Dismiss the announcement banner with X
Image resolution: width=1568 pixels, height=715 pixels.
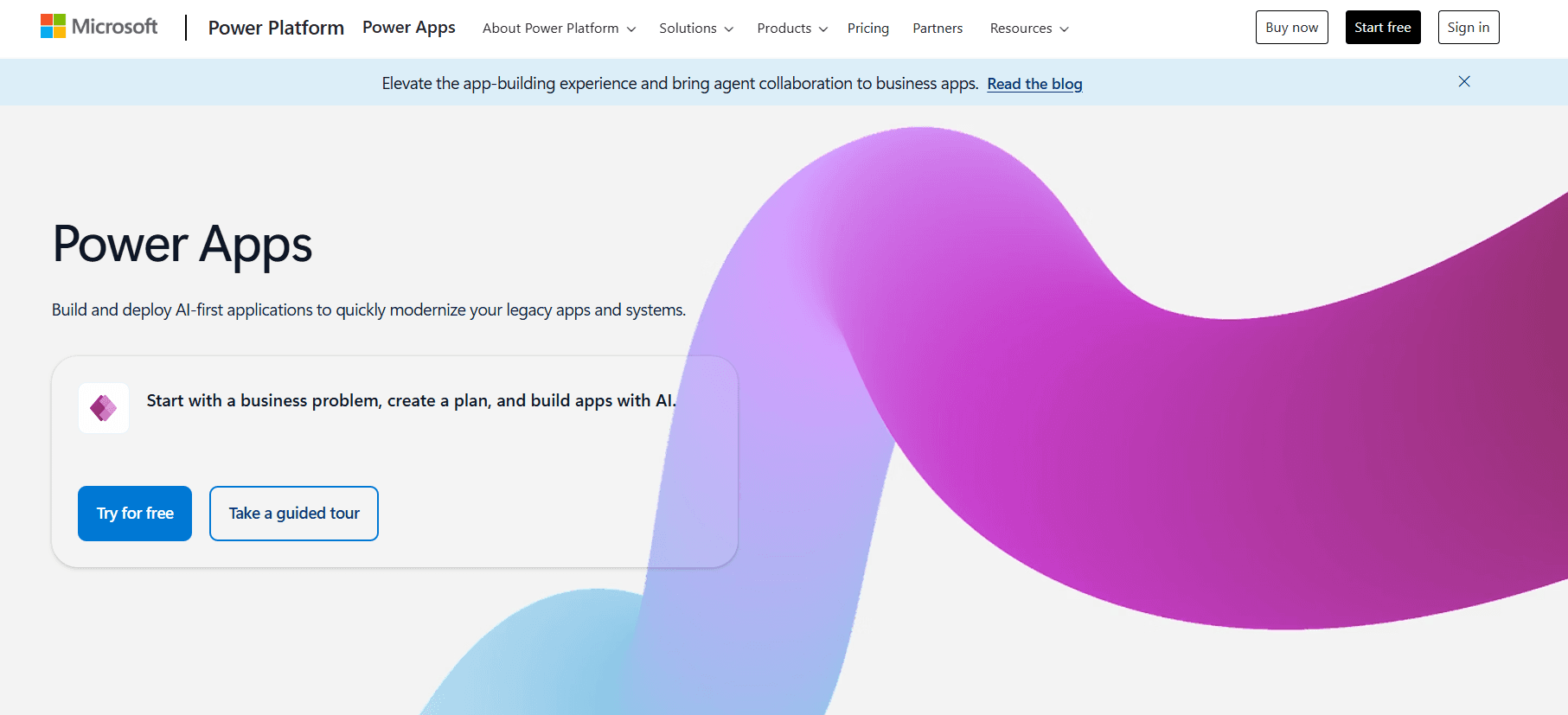click(x=1464, y=81)
